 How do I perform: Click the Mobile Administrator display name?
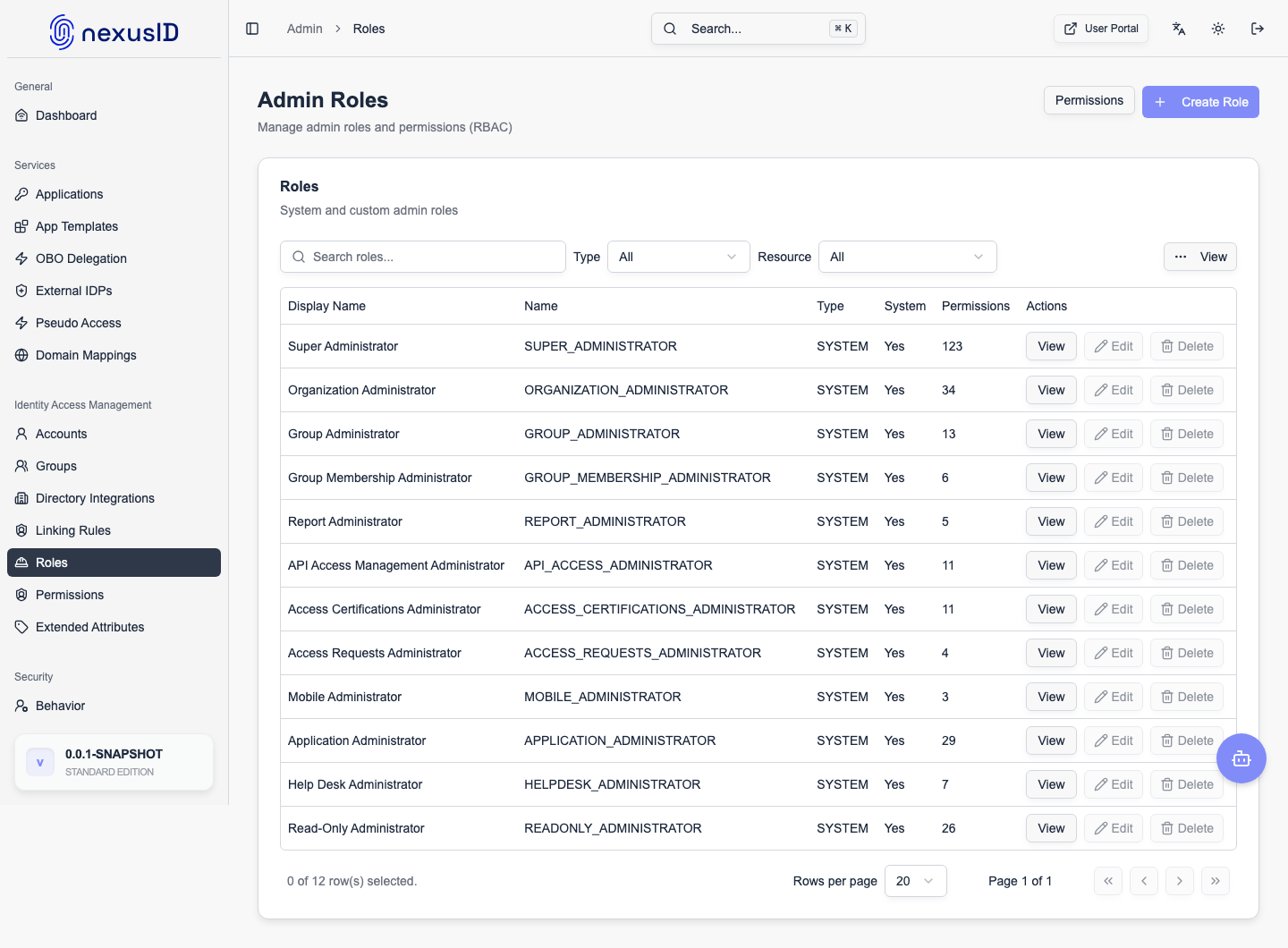click(x=344, y=697)
